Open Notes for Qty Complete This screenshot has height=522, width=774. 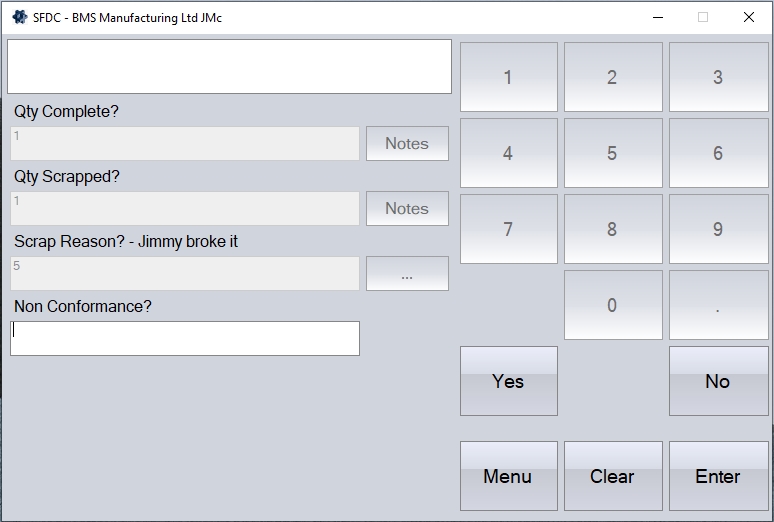[407, 144]
